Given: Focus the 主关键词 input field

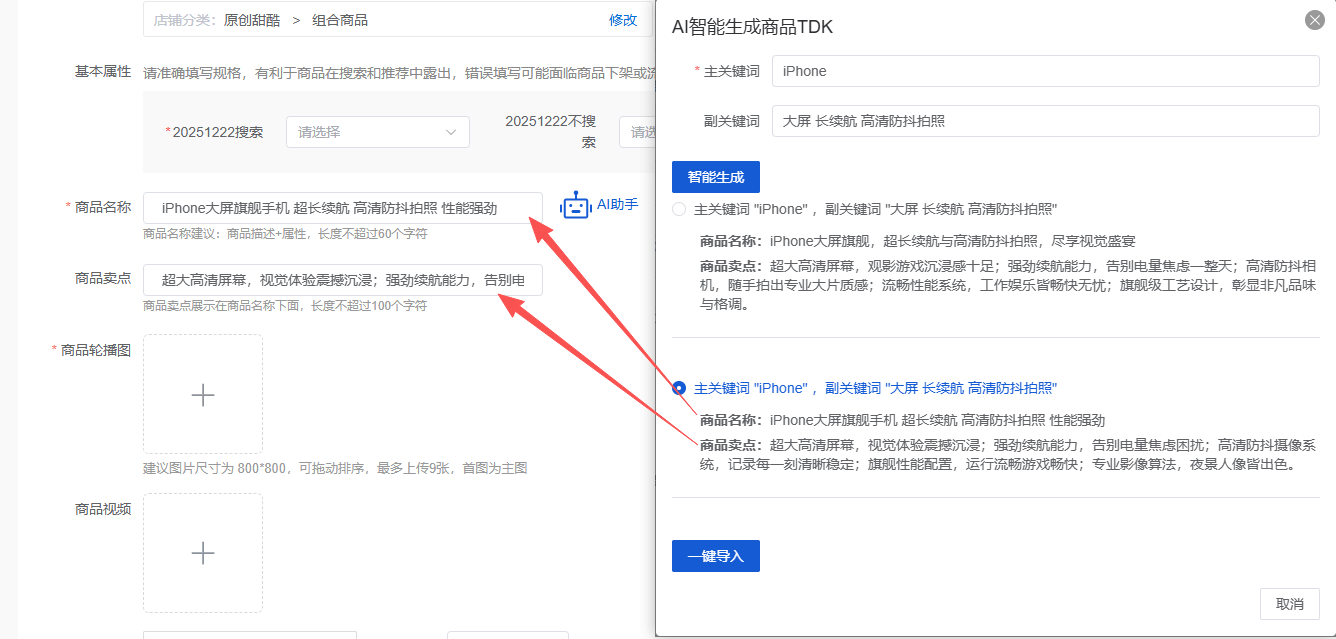Looking at the screenshot, I should 1046,71.
